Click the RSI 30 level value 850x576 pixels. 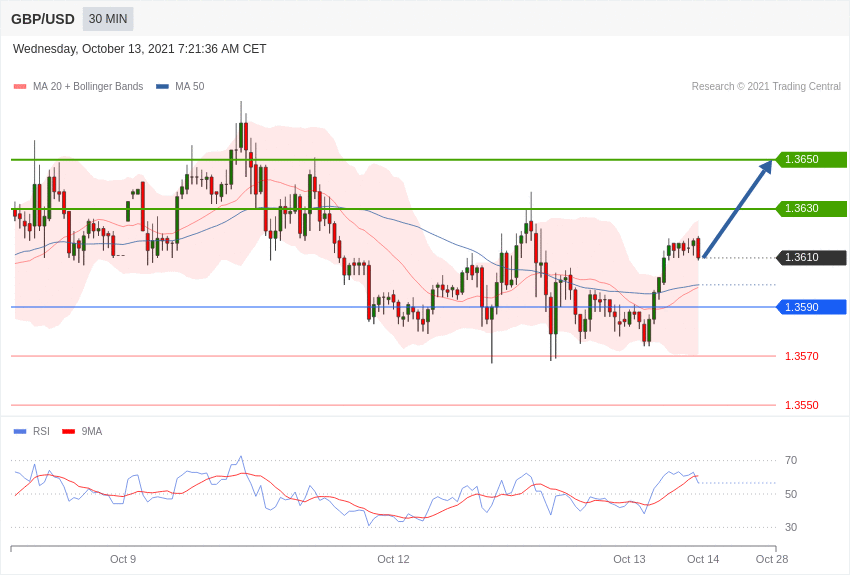coord(791,527)
